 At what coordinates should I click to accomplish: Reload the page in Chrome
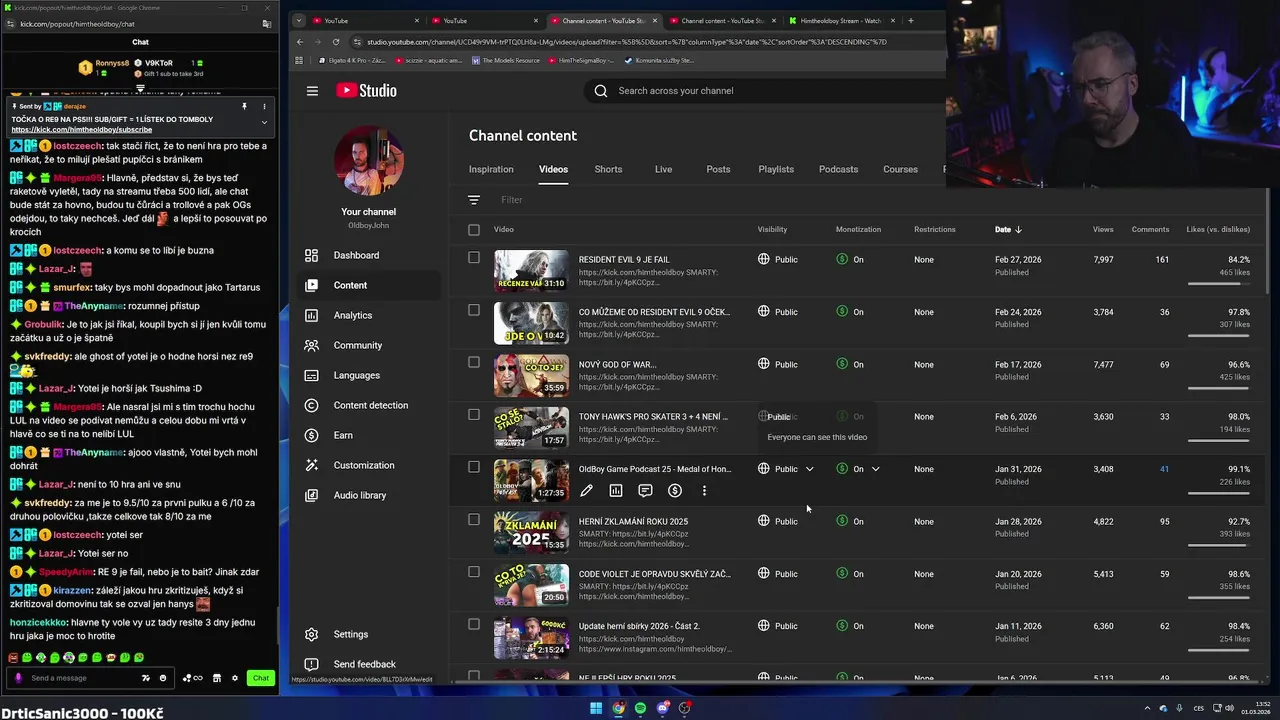tap(335, 42)
